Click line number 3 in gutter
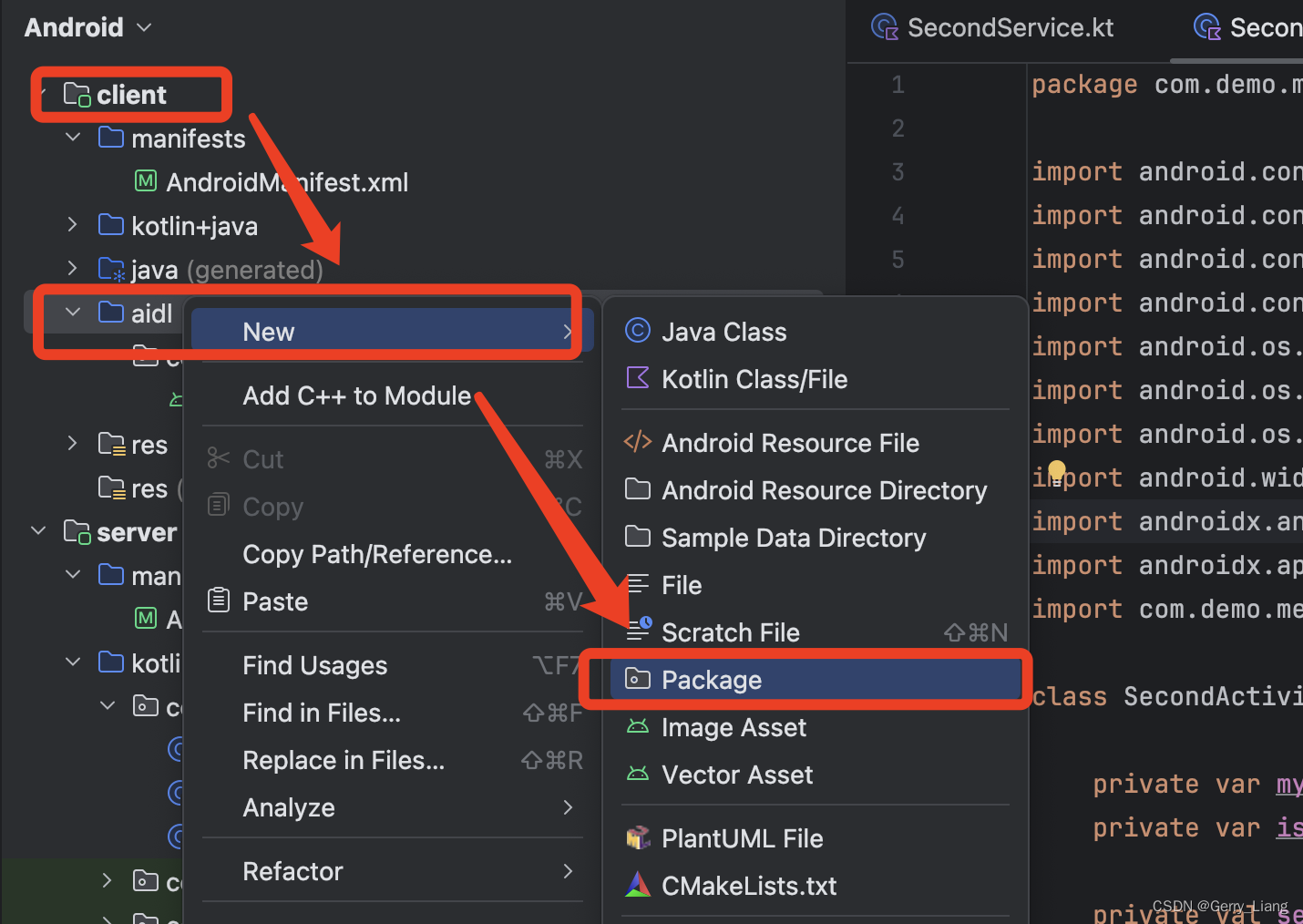Viewport: 1303px width, 924px height. [x=898, y=172]
